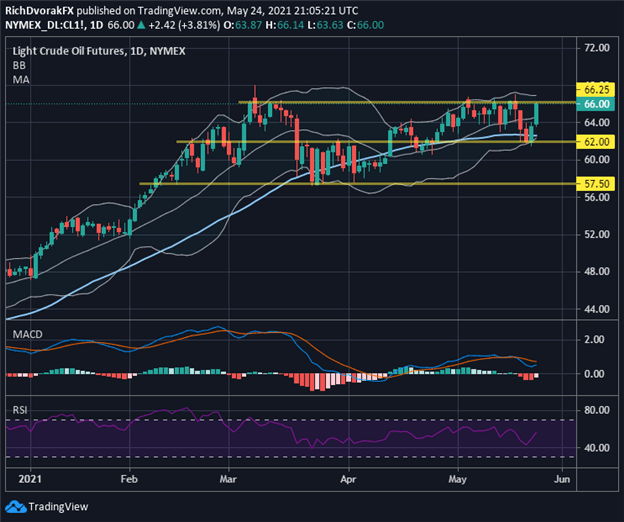624x522 pixels.
Task: Click the MACD indicator label
Action: click(27, 334)
